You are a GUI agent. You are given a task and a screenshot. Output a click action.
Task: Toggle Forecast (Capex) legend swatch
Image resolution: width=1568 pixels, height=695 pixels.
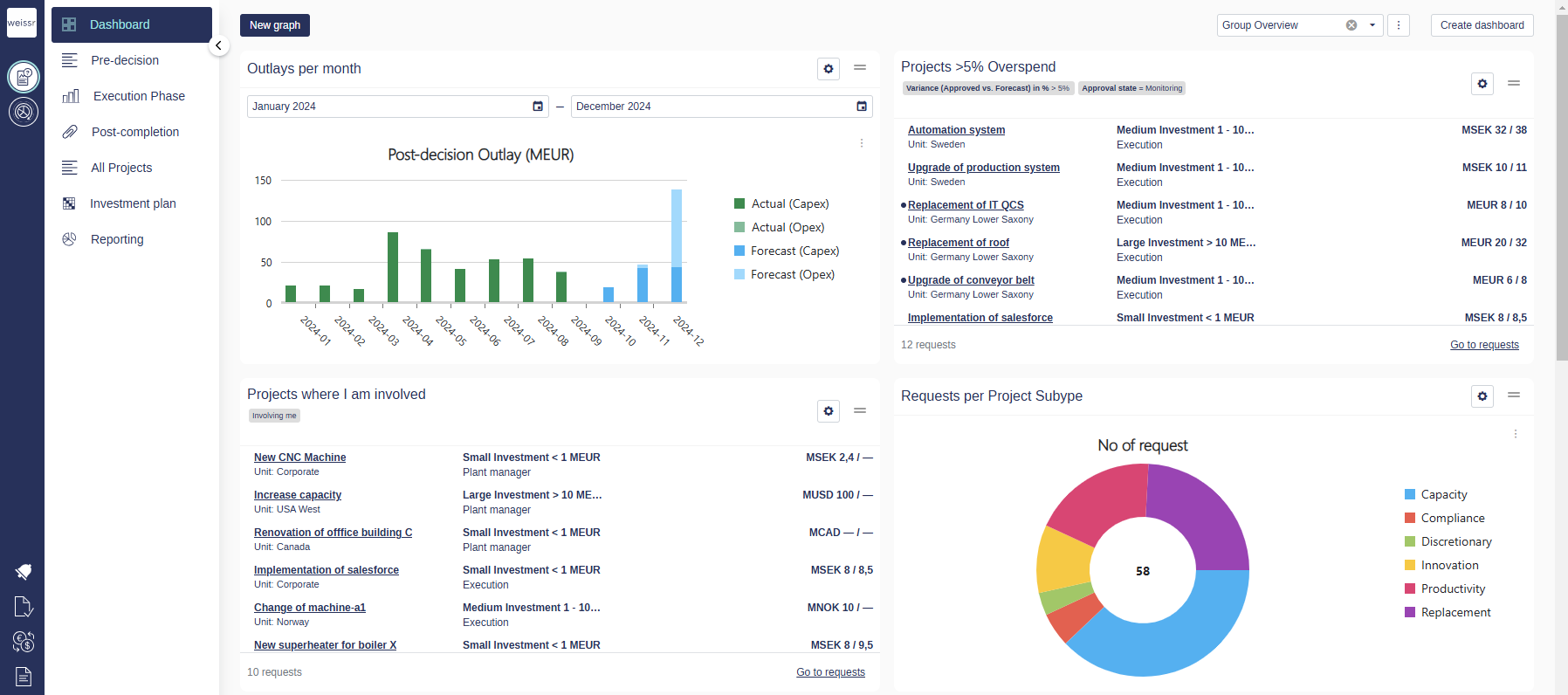pos(739,251)
